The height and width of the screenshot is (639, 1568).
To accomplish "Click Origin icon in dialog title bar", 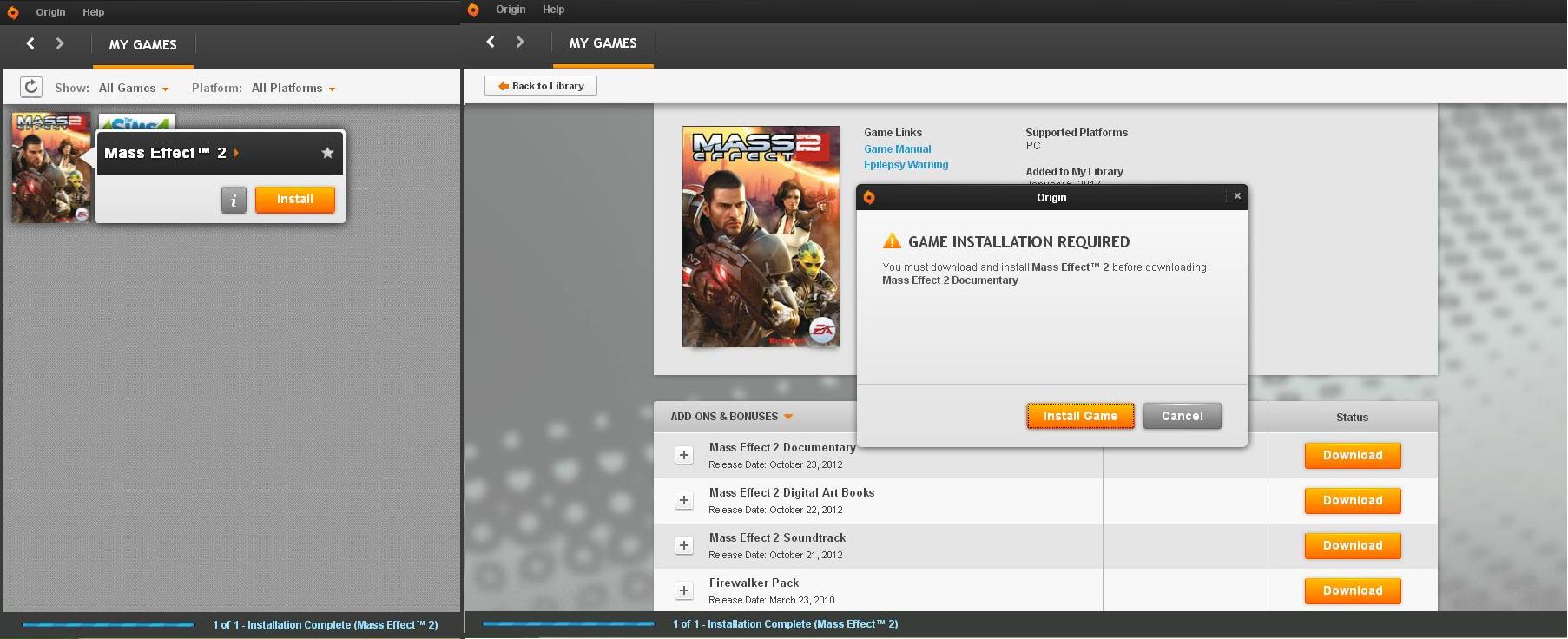I will pos(869,197).
